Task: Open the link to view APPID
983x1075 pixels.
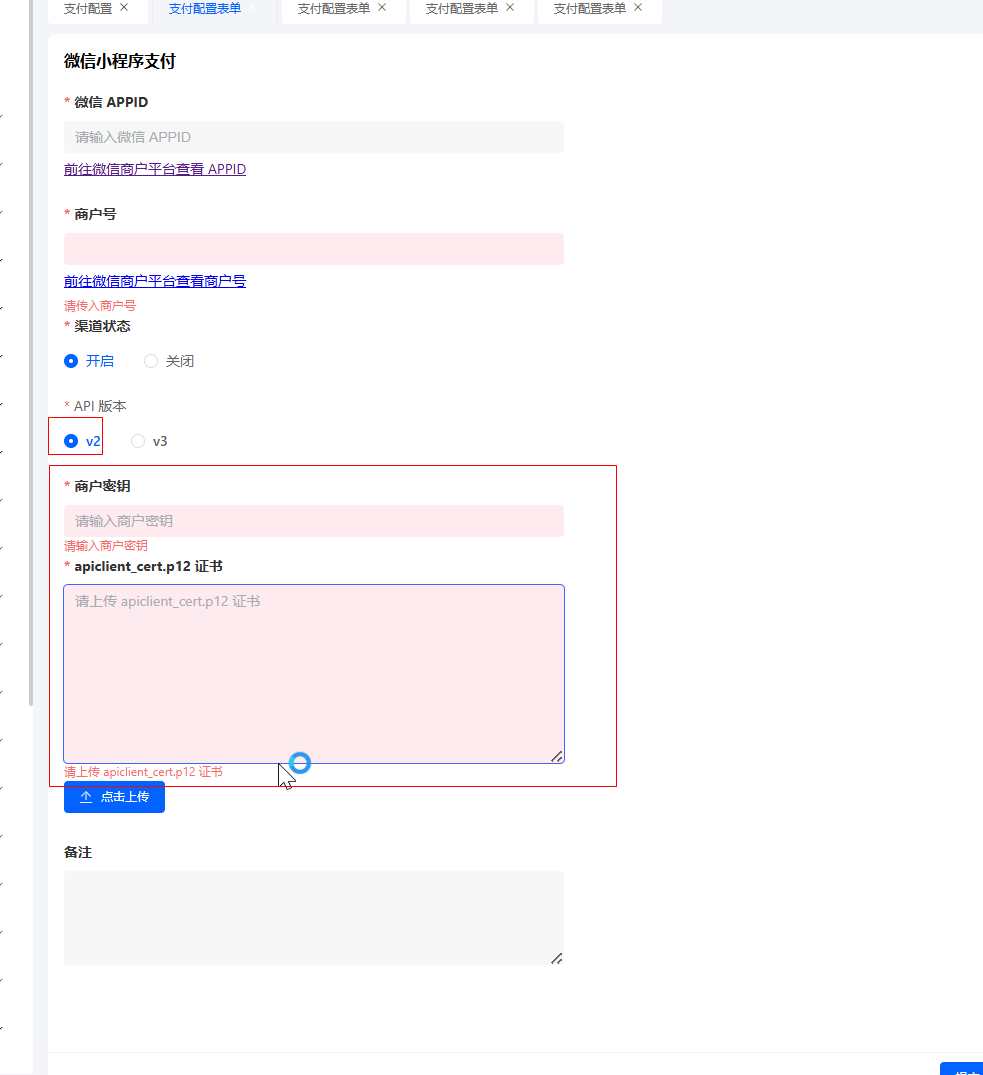Action: click(x=155, y=169)
